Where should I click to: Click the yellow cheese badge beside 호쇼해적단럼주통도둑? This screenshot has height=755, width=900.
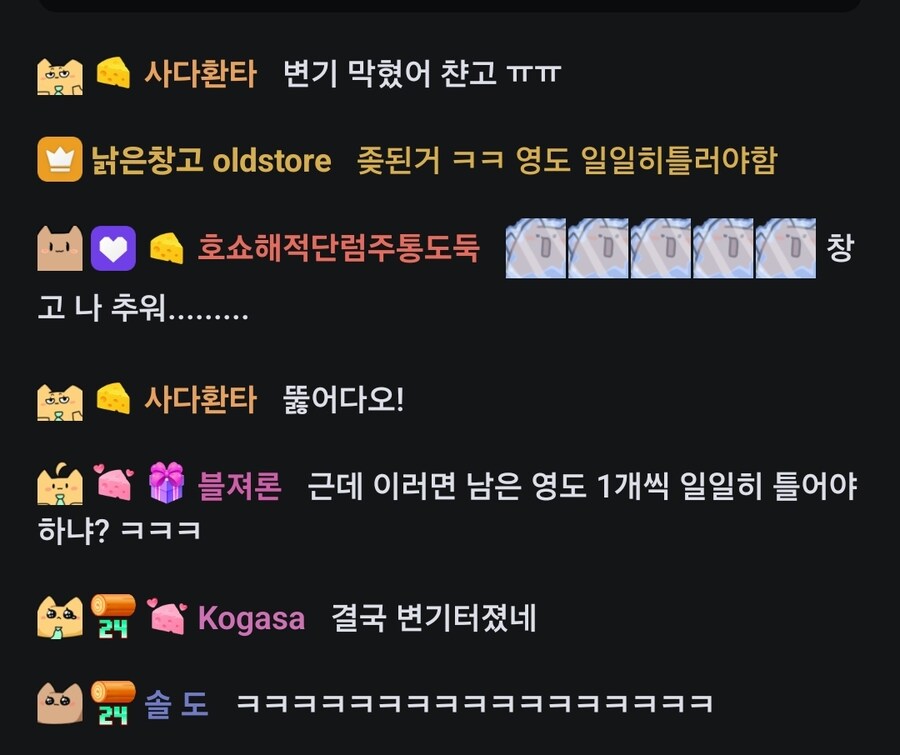point(166,248)
